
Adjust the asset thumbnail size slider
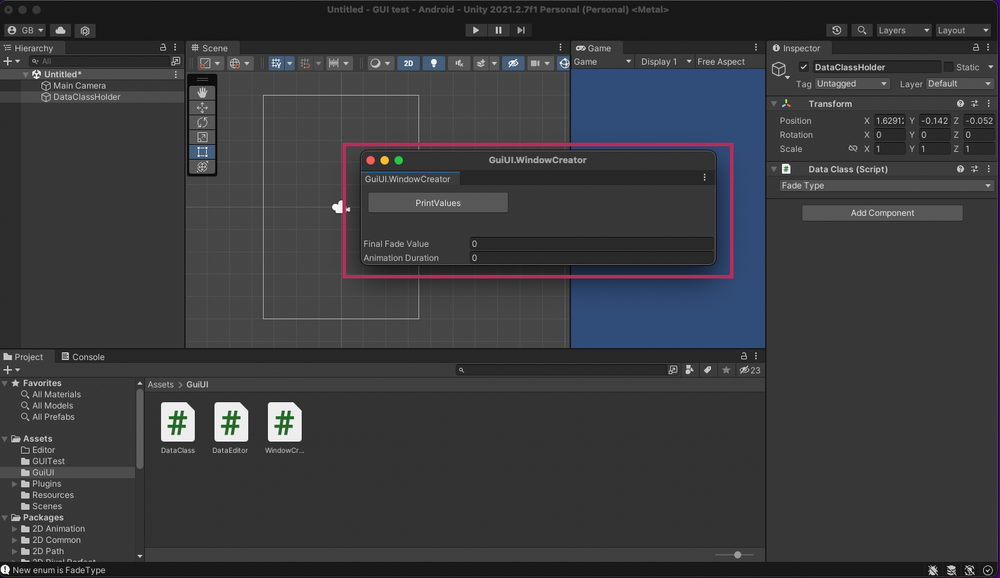(736, 554)
